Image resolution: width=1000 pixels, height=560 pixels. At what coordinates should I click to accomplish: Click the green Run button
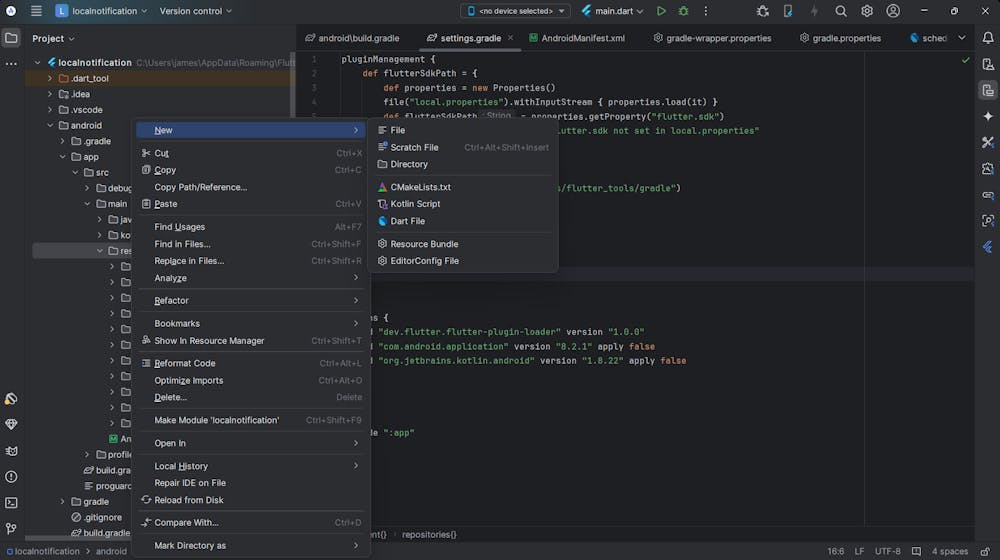tap(661, 11)
